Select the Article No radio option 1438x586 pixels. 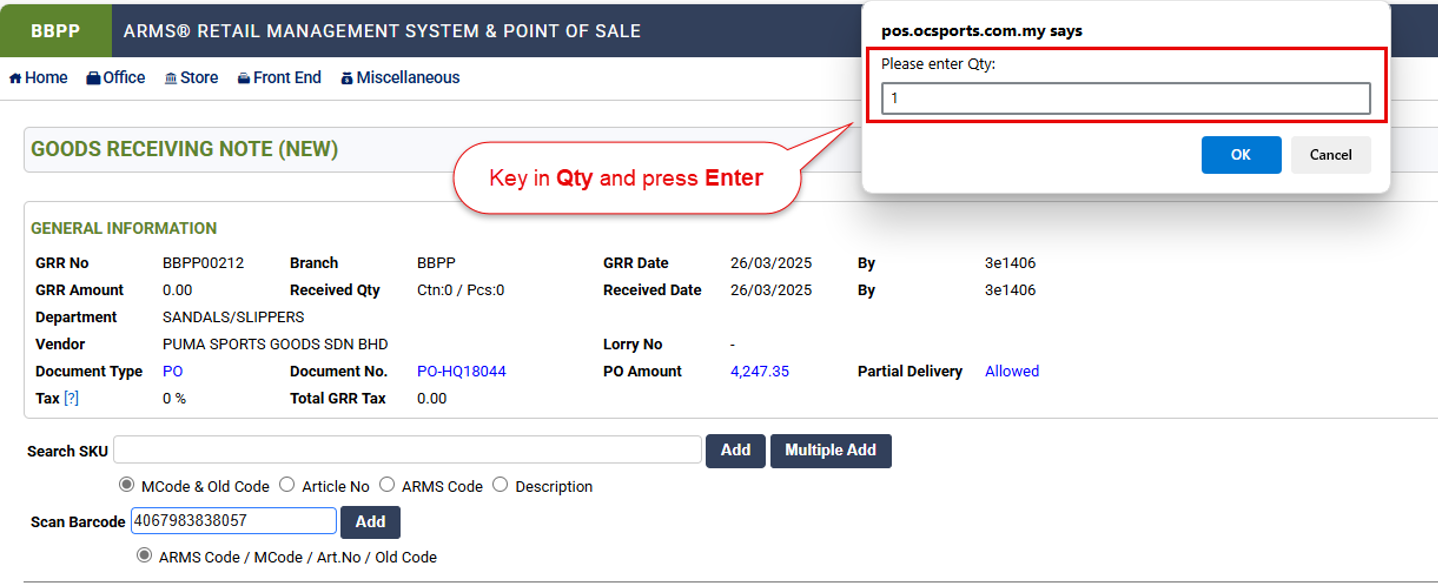tap(287, 485)
